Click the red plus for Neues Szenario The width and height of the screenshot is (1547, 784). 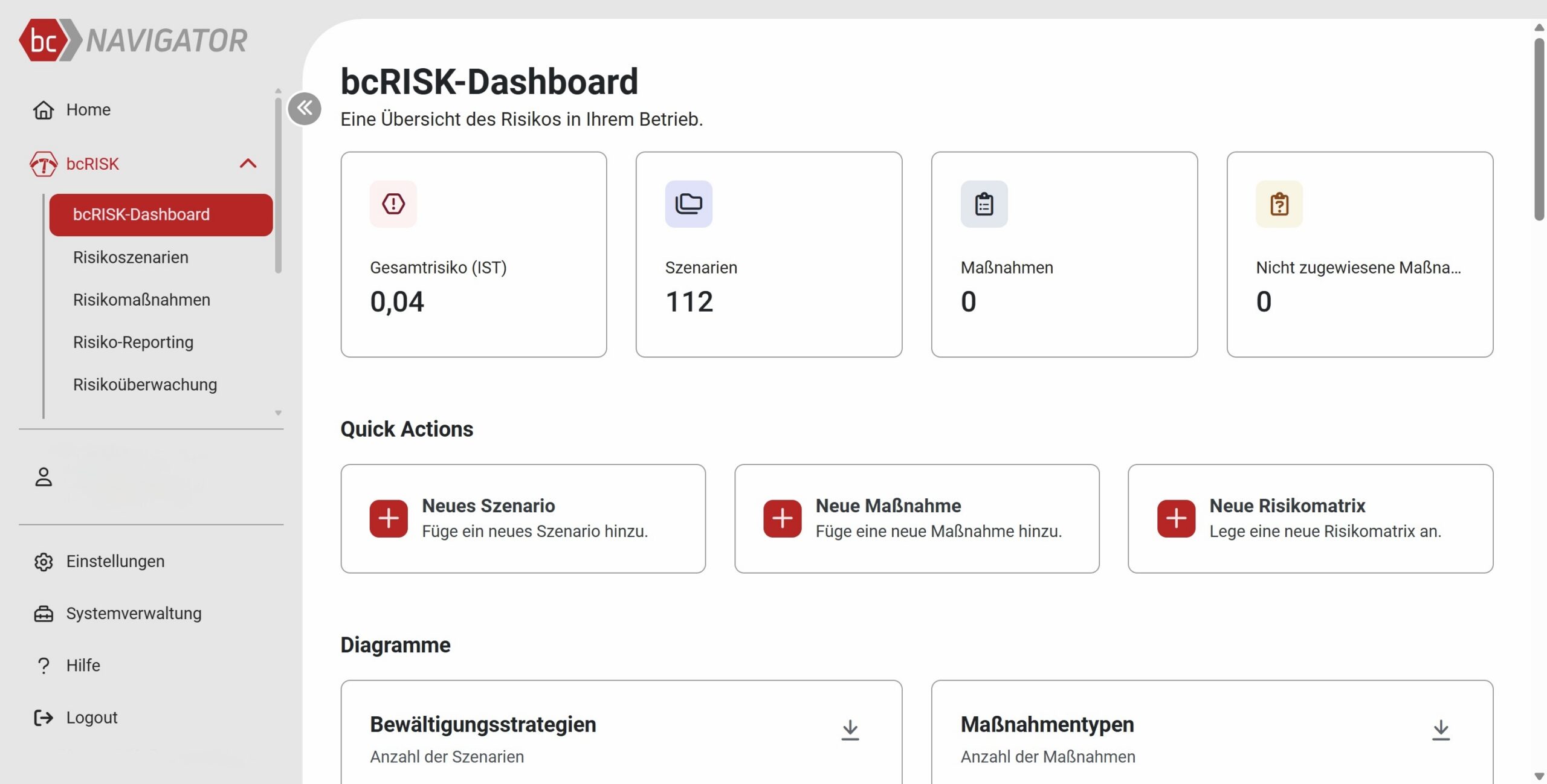tap(389, 518)
